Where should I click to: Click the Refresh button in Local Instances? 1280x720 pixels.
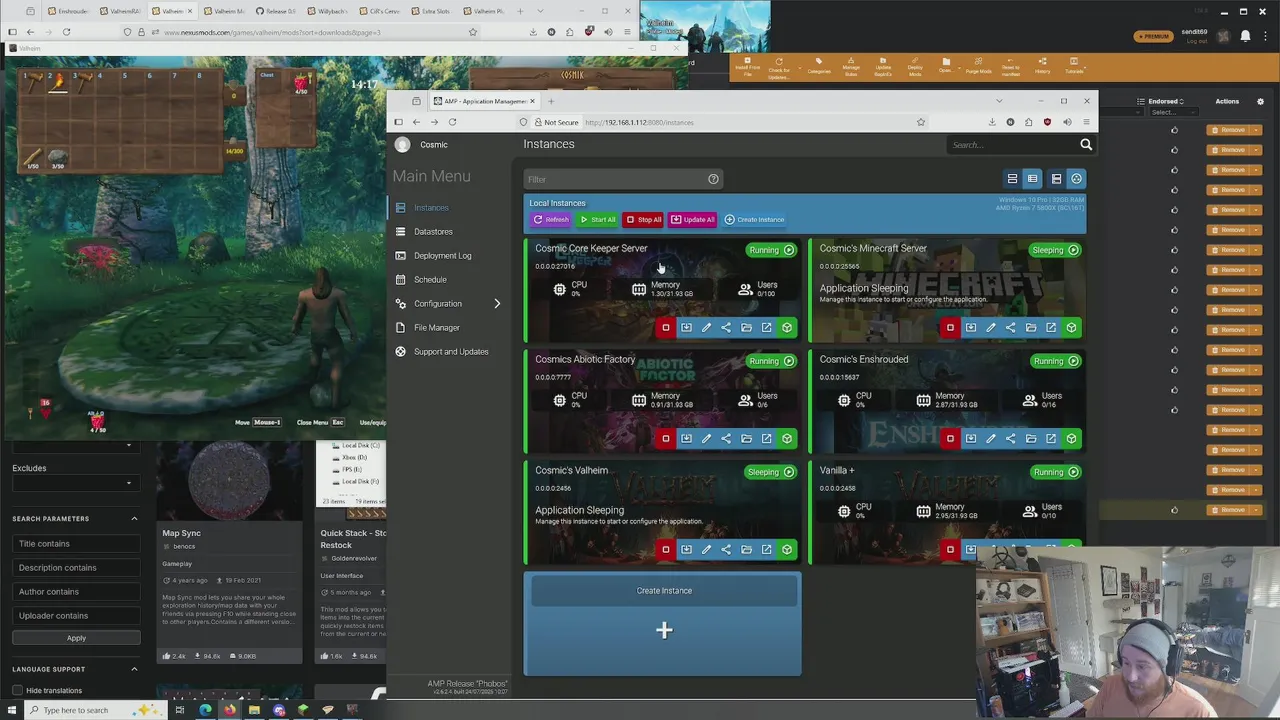[x=551, y=220]
